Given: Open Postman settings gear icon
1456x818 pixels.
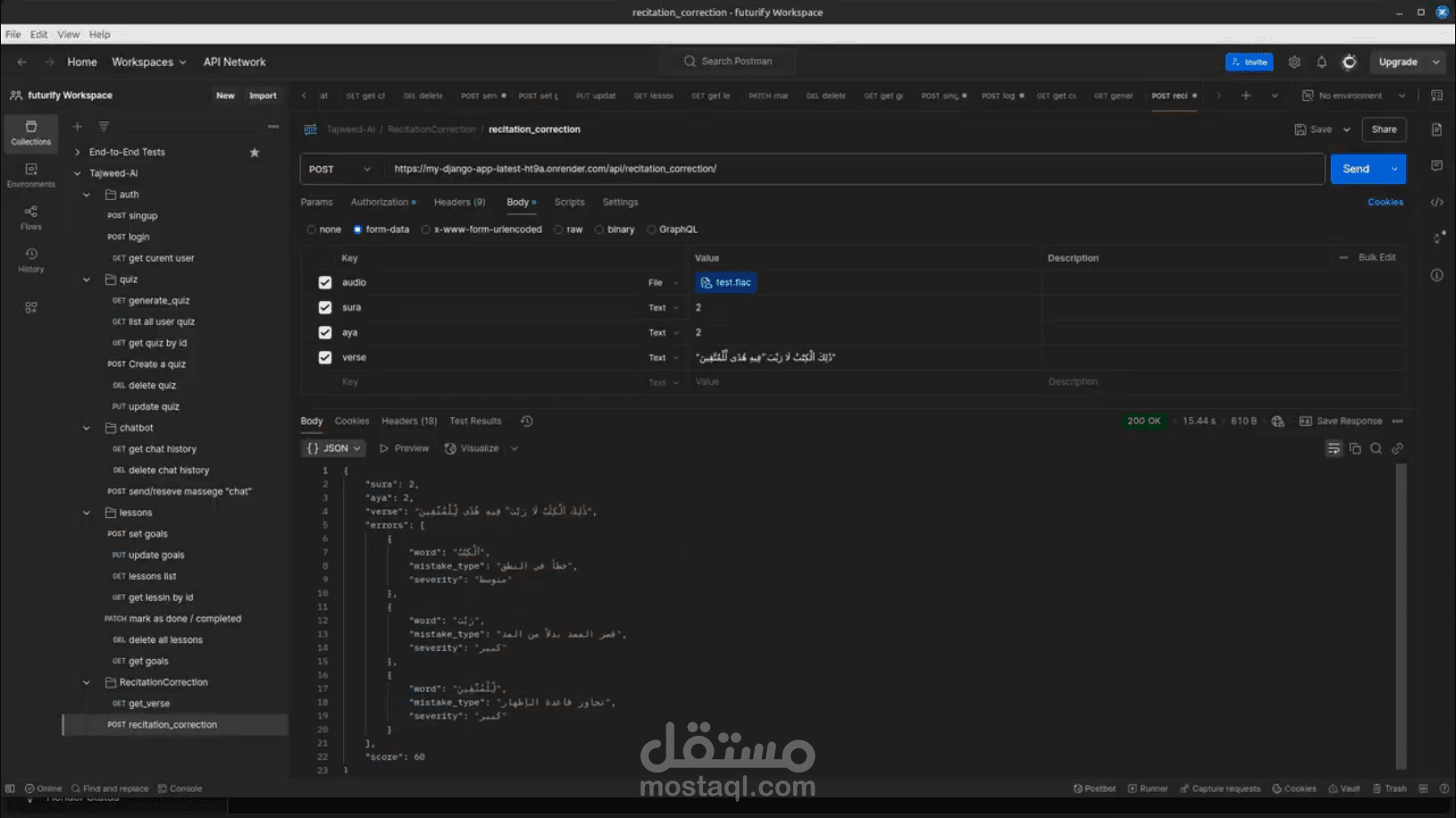Looking at the screenshot, I should [1294, 62].
